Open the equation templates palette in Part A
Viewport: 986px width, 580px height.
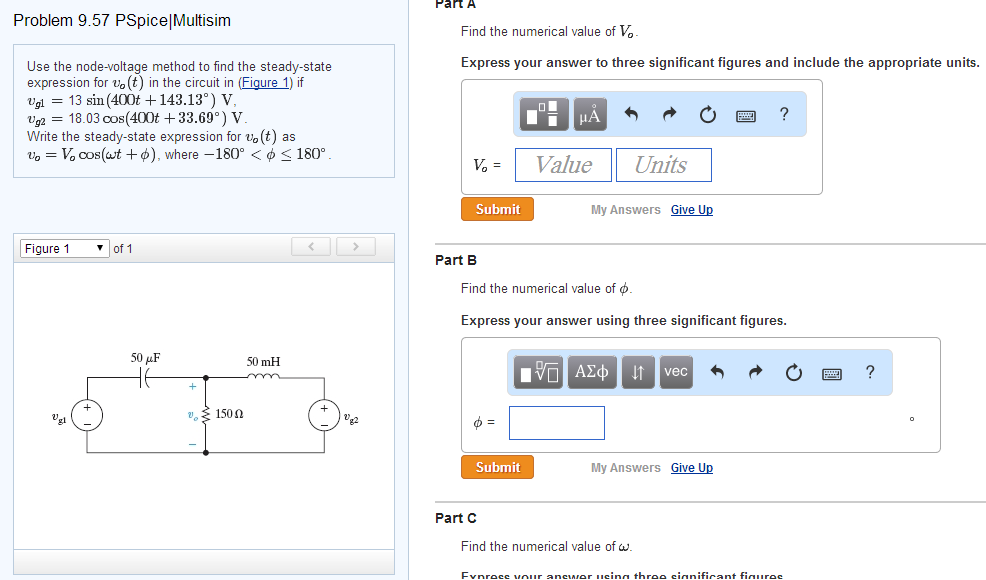click(542, 114)
